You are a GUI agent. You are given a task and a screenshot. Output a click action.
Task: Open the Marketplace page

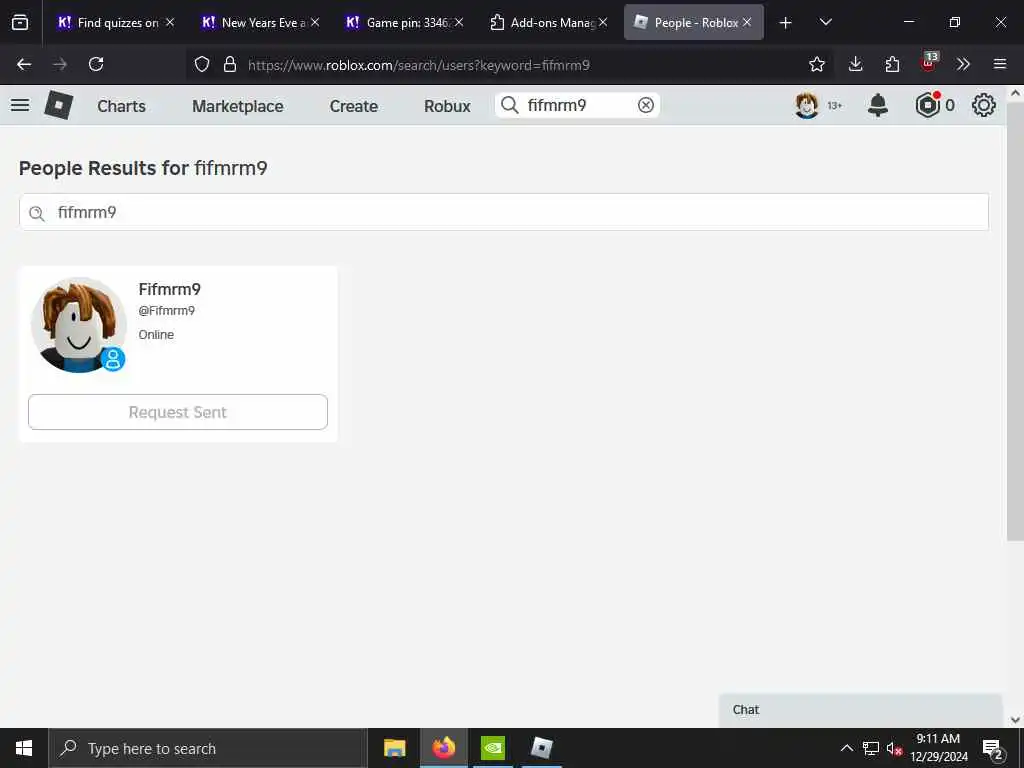238,106
